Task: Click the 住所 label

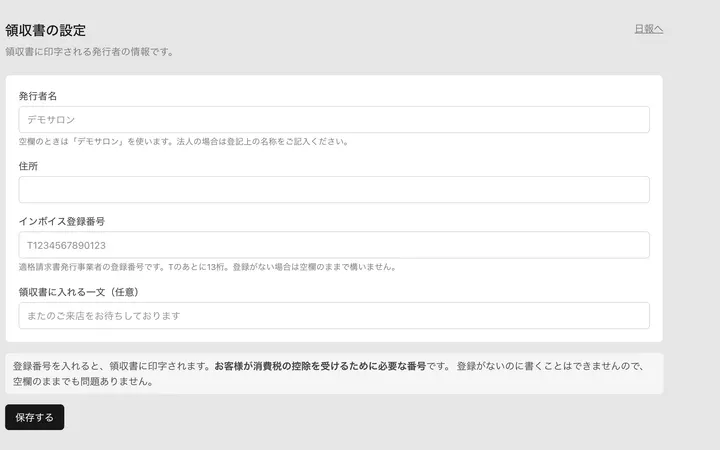Action: pos(28,166)
